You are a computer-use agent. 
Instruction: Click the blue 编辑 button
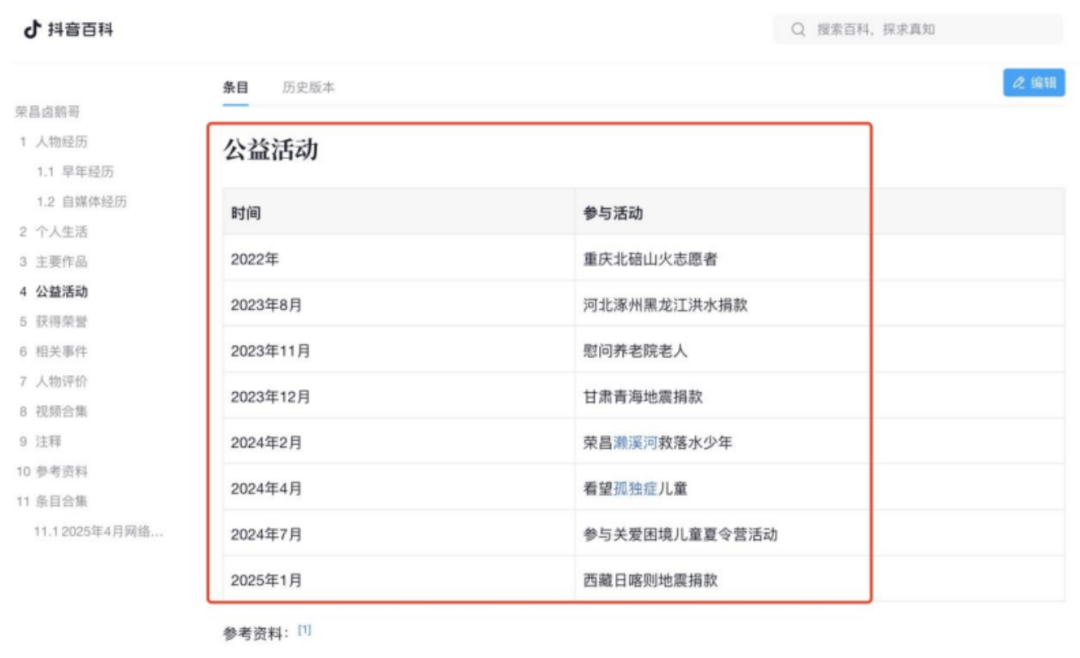point(1034,83)
